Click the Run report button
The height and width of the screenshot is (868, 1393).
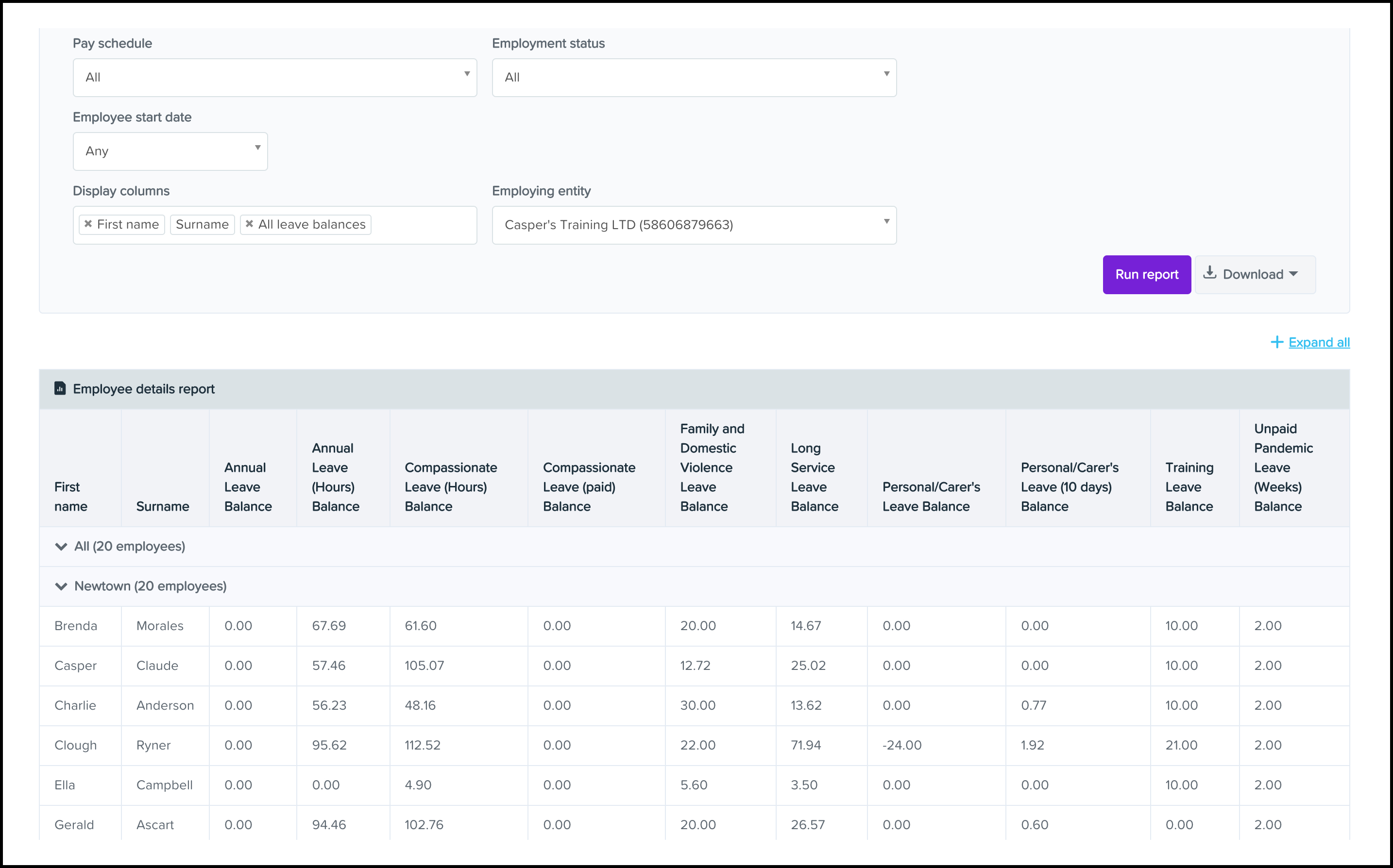(x=1146, y=274)
